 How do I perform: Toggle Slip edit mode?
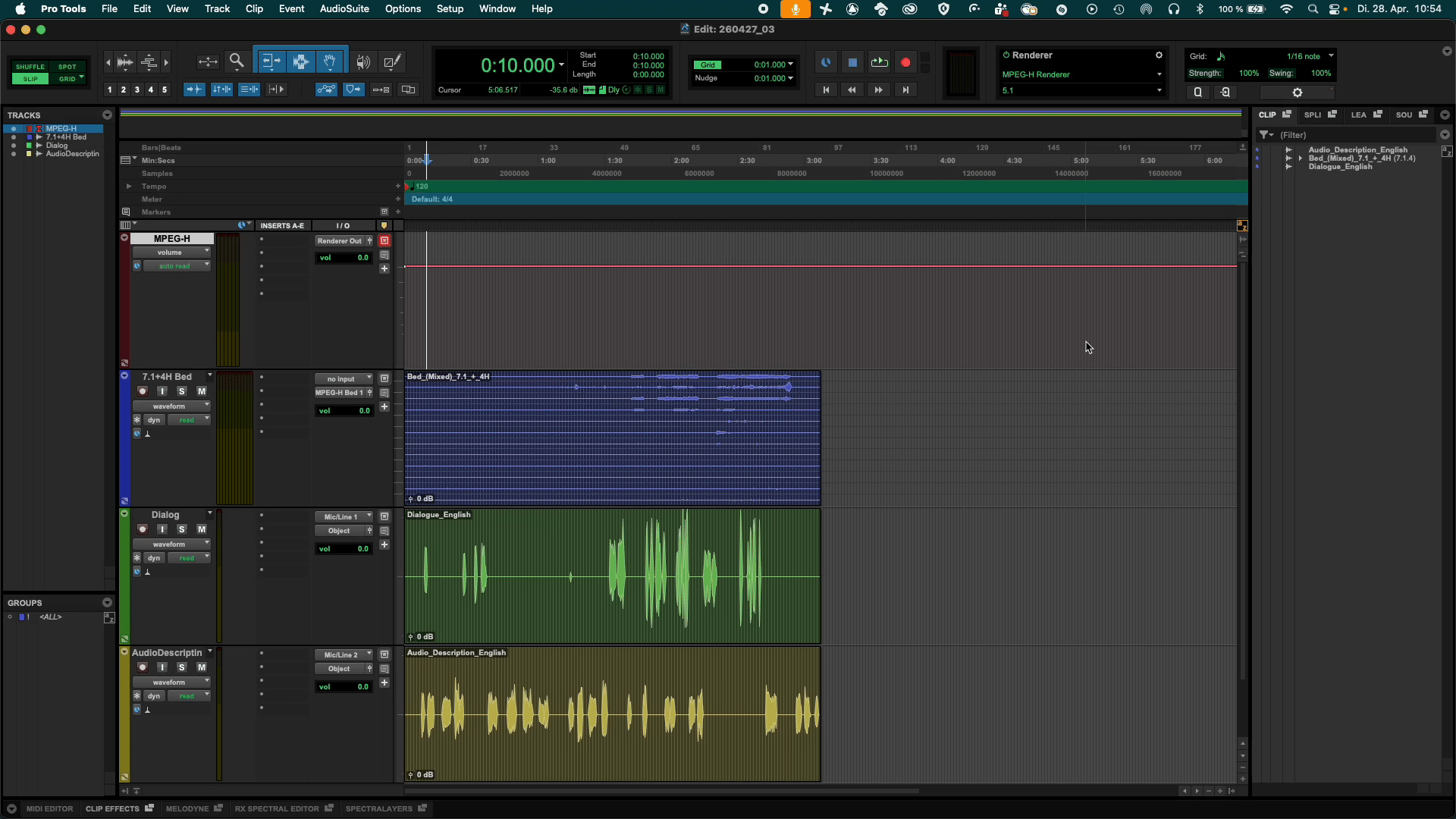pos(30,79)
